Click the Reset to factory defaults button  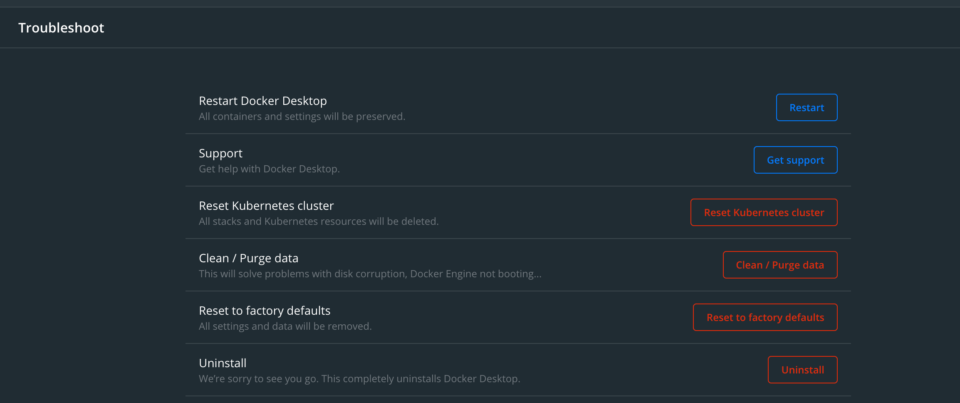point(765,317)
